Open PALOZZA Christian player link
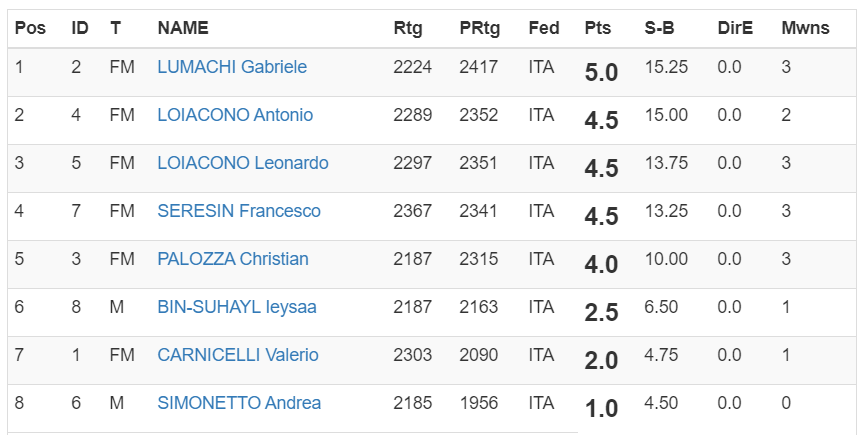This screenshot has height=435, width=865. [233, 259]
